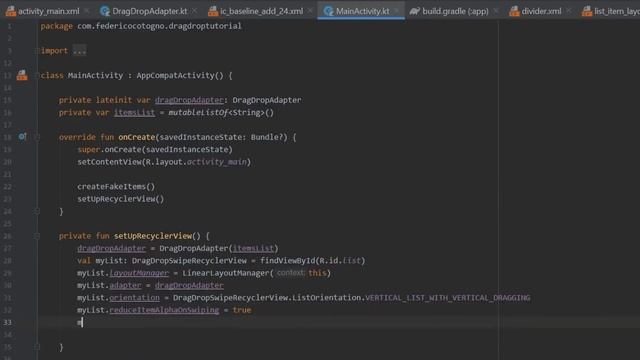Click findViewById on line 28

point(288,260)
